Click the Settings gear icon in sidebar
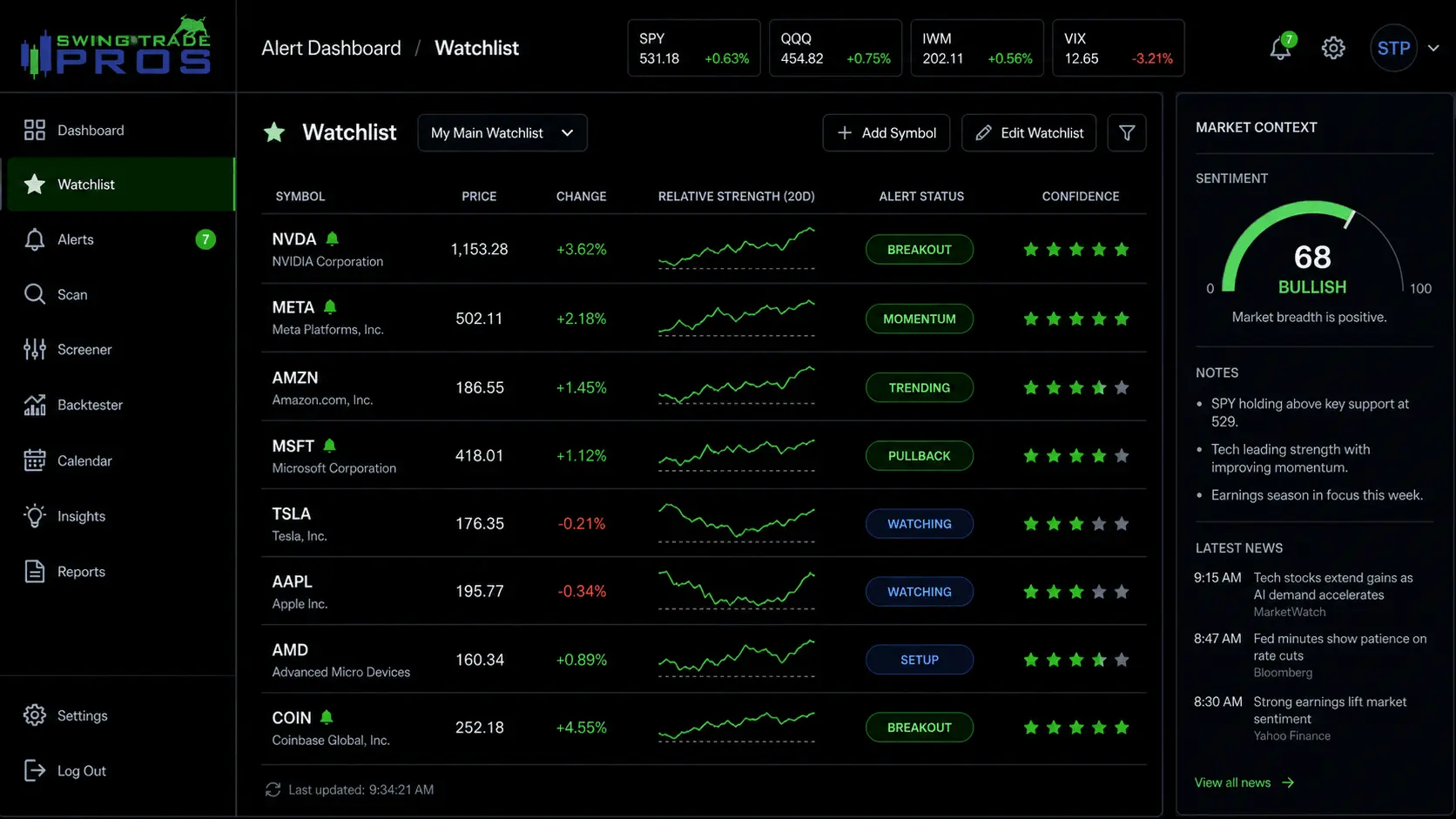This screenshot has width=1456, height=819. (35, 715)
